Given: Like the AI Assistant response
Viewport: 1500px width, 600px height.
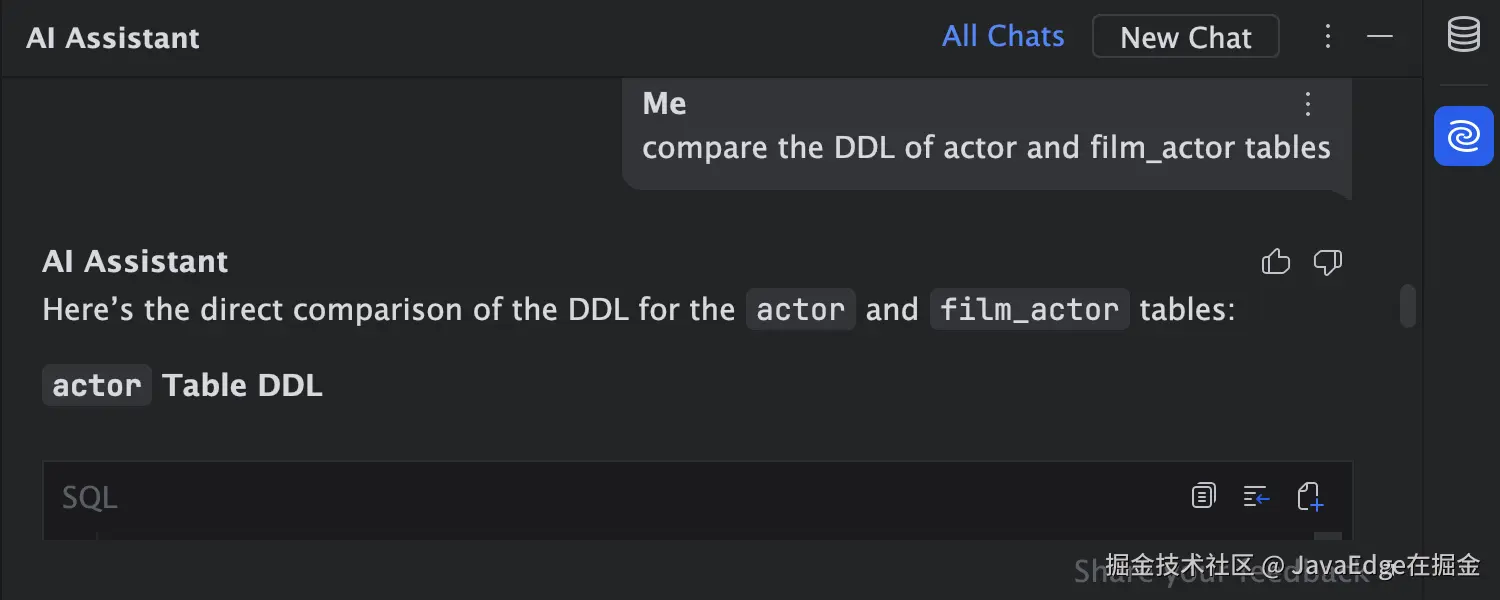Looking at the screenshot, I should point(1276,262).
